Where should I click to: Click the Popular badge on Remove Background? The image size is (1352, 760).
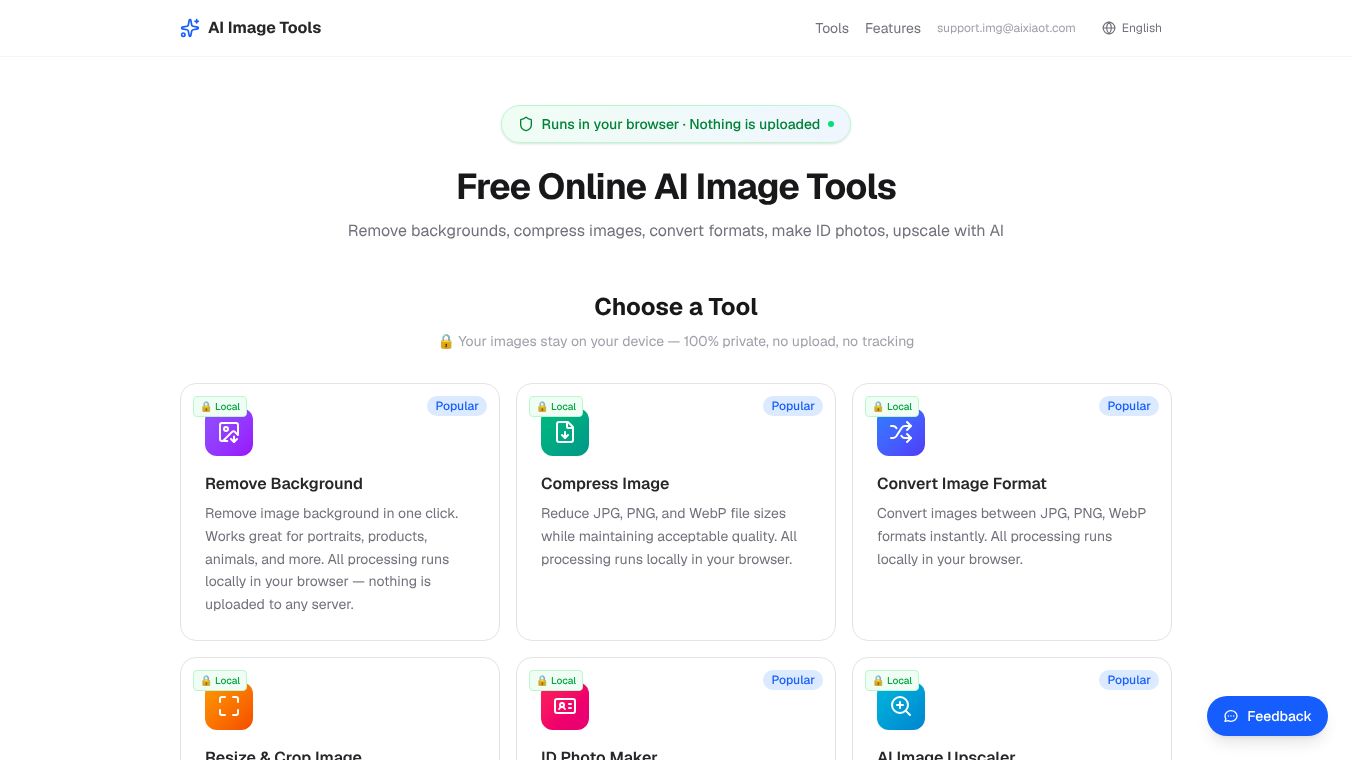point(457,406)
